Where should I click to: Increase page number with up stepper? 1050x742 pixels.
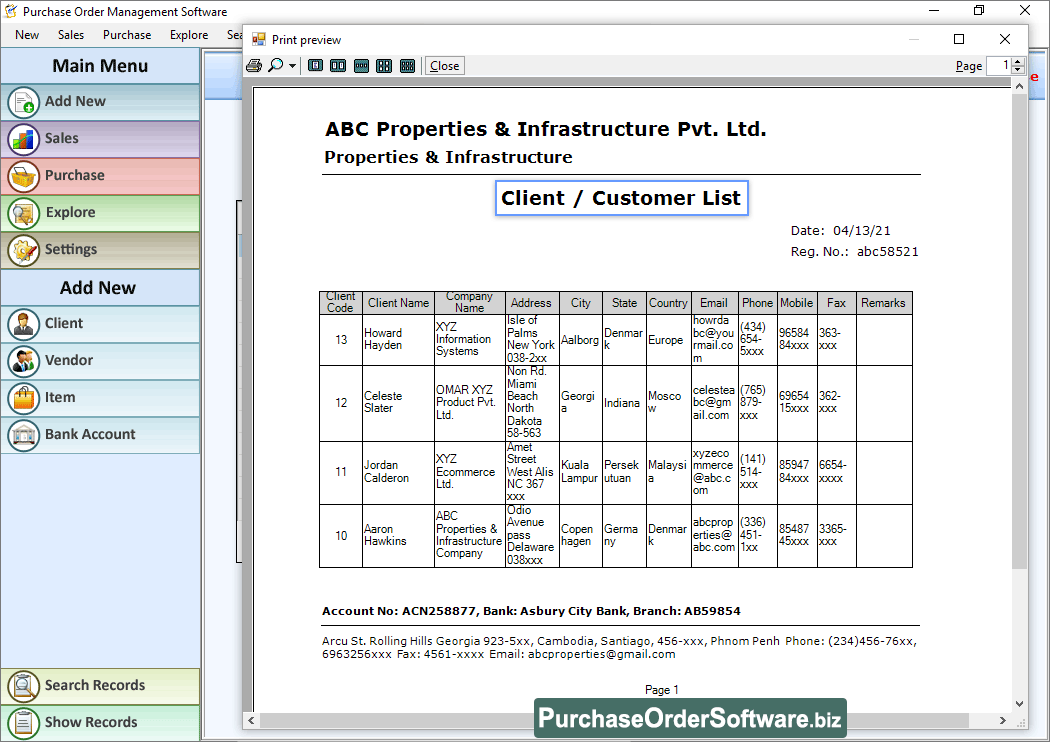click(1018, 62)
